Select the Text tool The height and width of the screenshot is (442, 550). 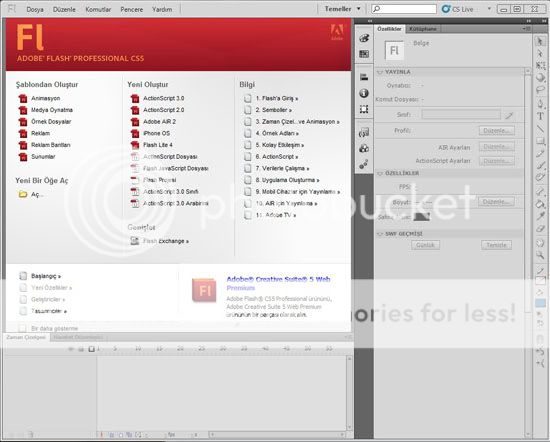tap(541, 116)
